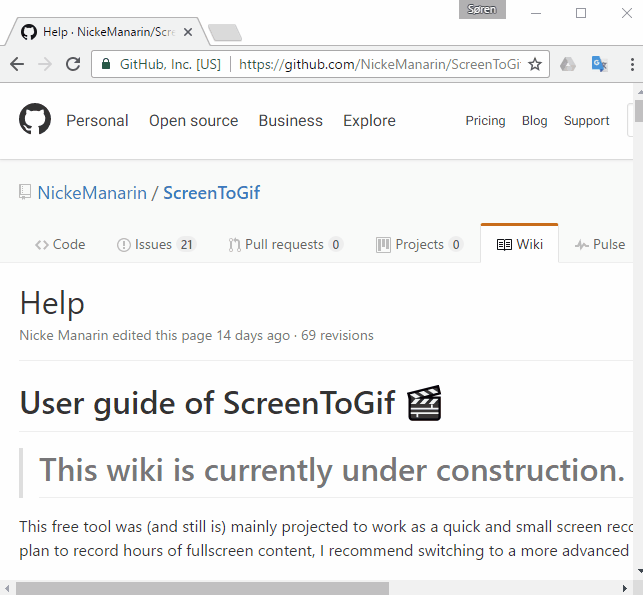This screenshot has height=595, width=643.
Task: Open the NickeManarin user profile link
Action: coord(92,193)
